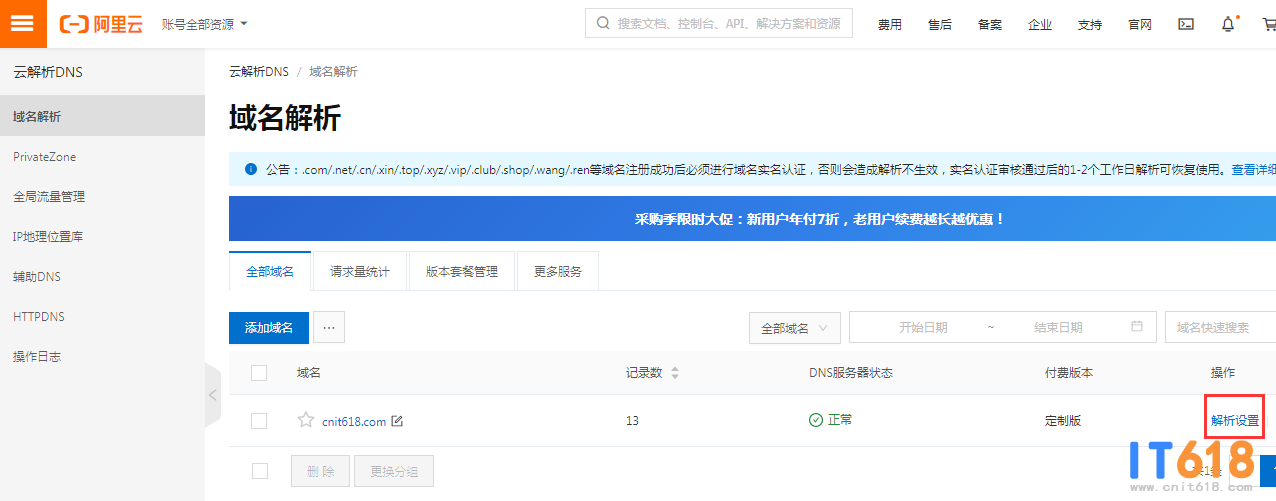Image resolution: width=1276 pixels, height=501 pixels.
Task: Click 解析设置 for cnit618.com
Action: click(x=1235, y=421)
